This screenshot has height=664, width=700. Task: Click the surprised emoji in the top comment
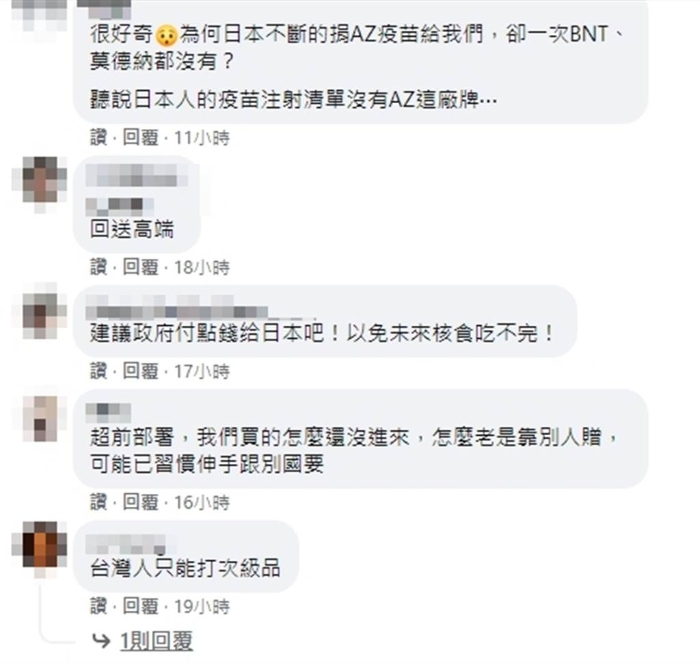coord(166,35)
